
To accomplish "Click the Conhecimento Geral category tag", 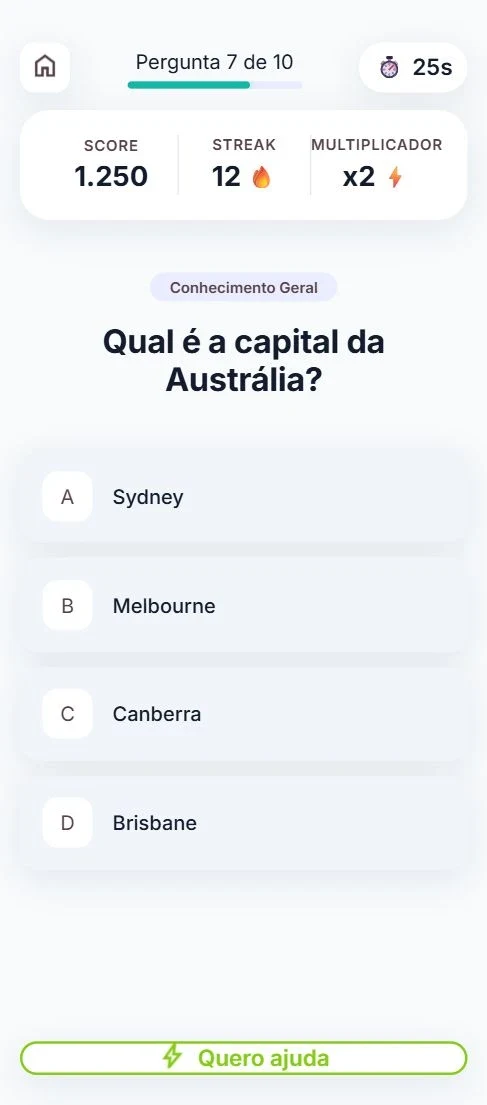I will click(x=243, y=288).
